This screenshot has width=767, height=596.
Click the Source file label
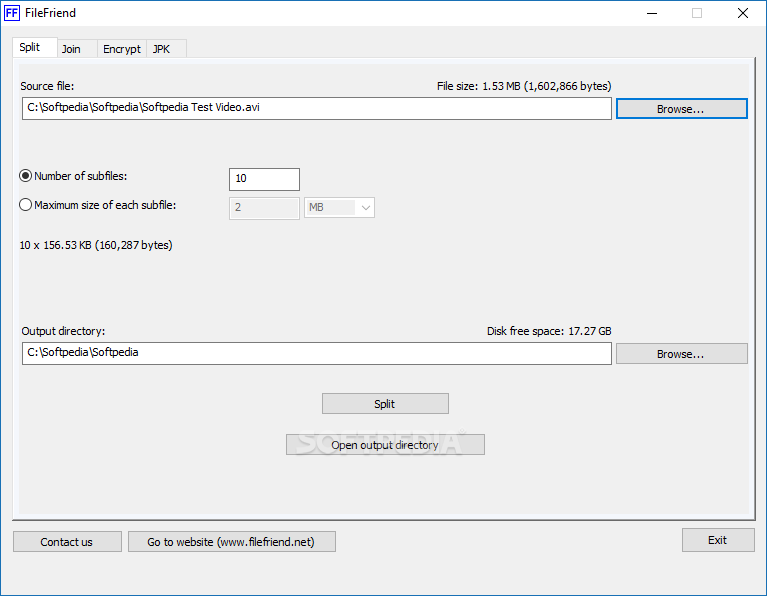(47, 86)
